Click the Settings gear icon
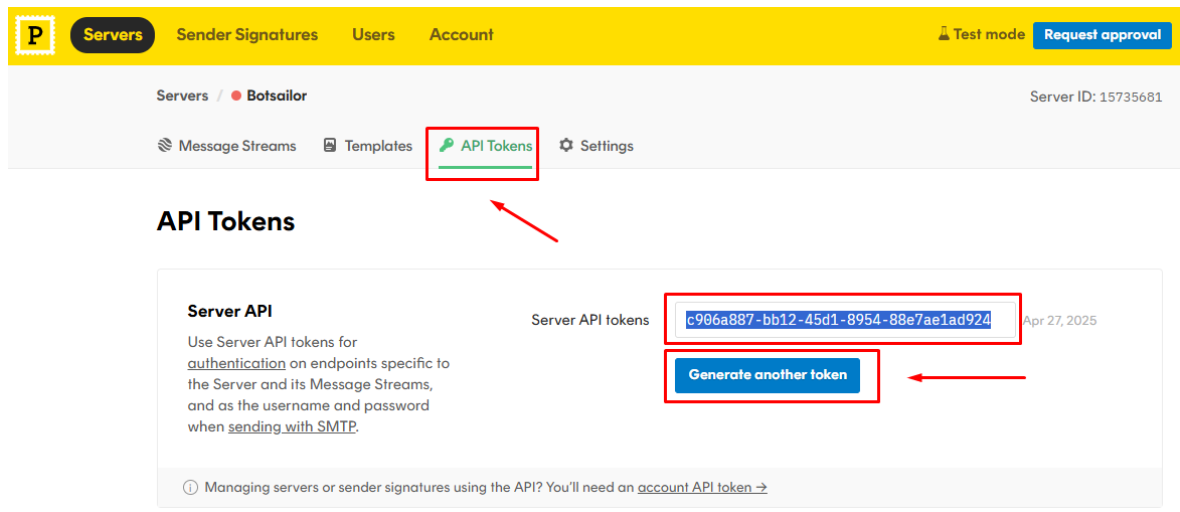The height and width of the screenshot is (512, 1180). pyautogui.click(x=566, y=145)
